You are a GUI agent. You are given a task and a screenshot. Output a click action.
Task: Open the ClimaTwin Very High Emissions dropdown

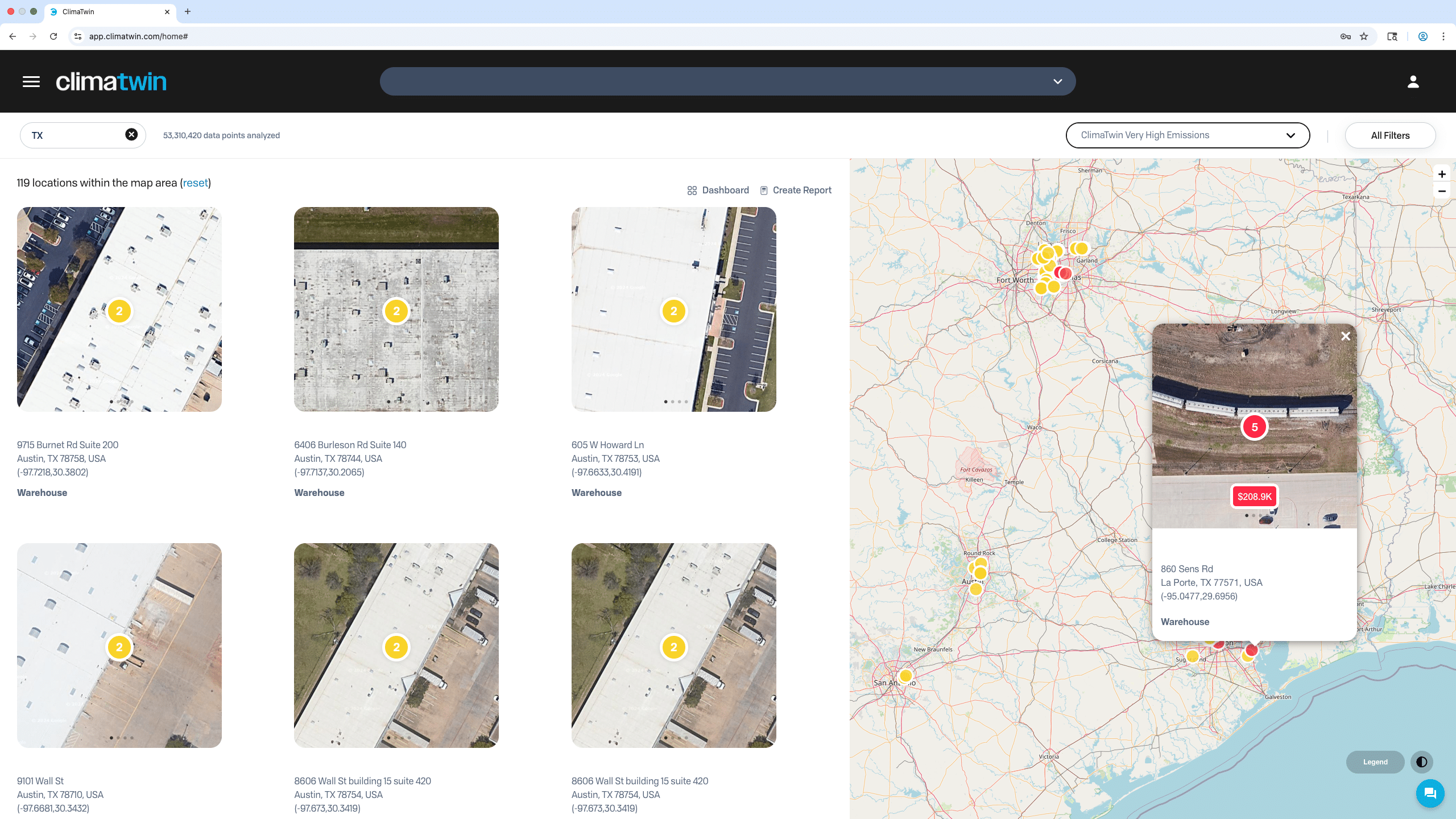click(1186, 135)
